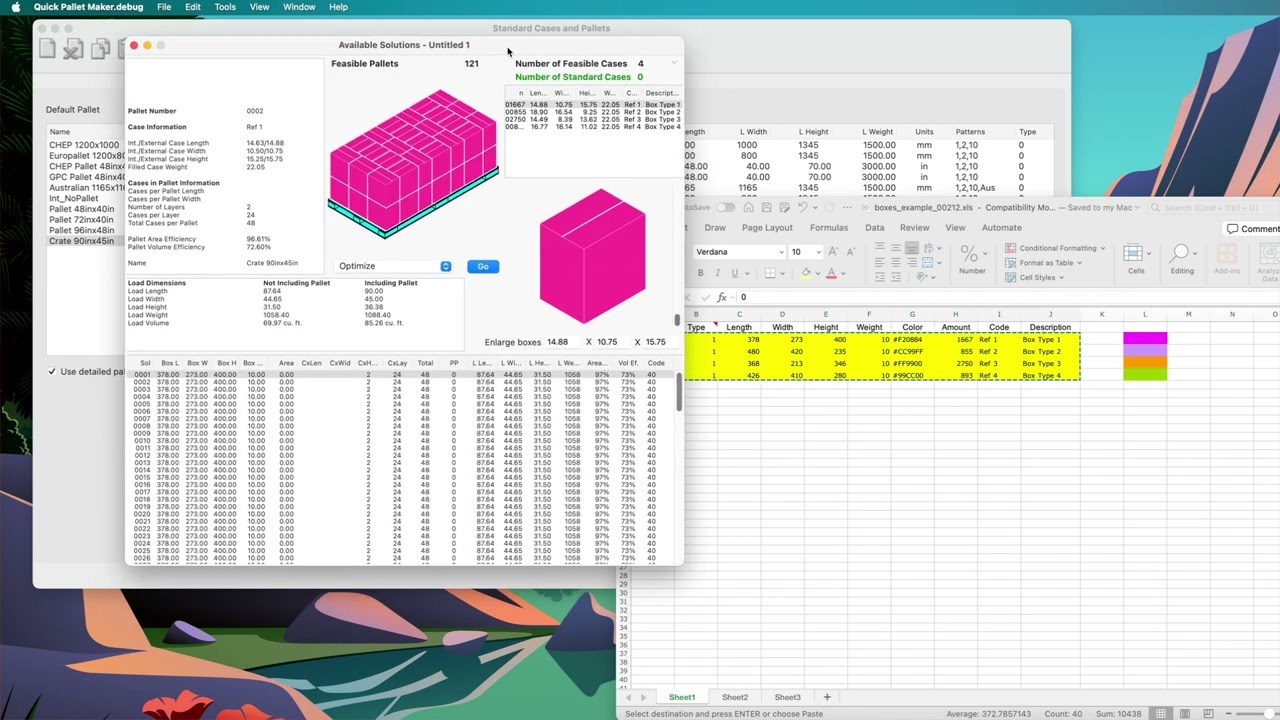Click the Merge cells icon
Screen dimensions: 1280x720
929,263
